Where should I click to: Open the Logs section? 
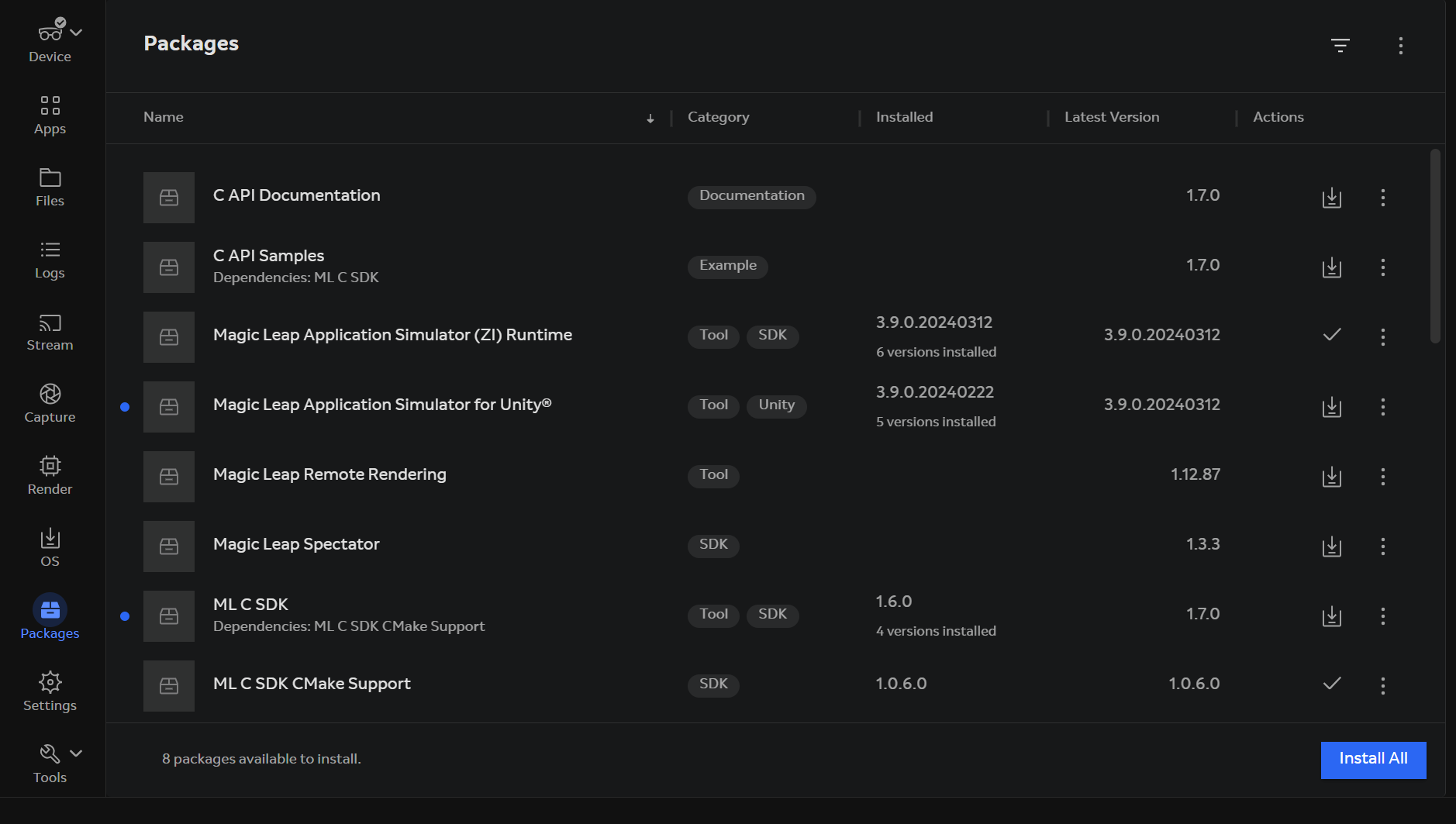point(50,259)
